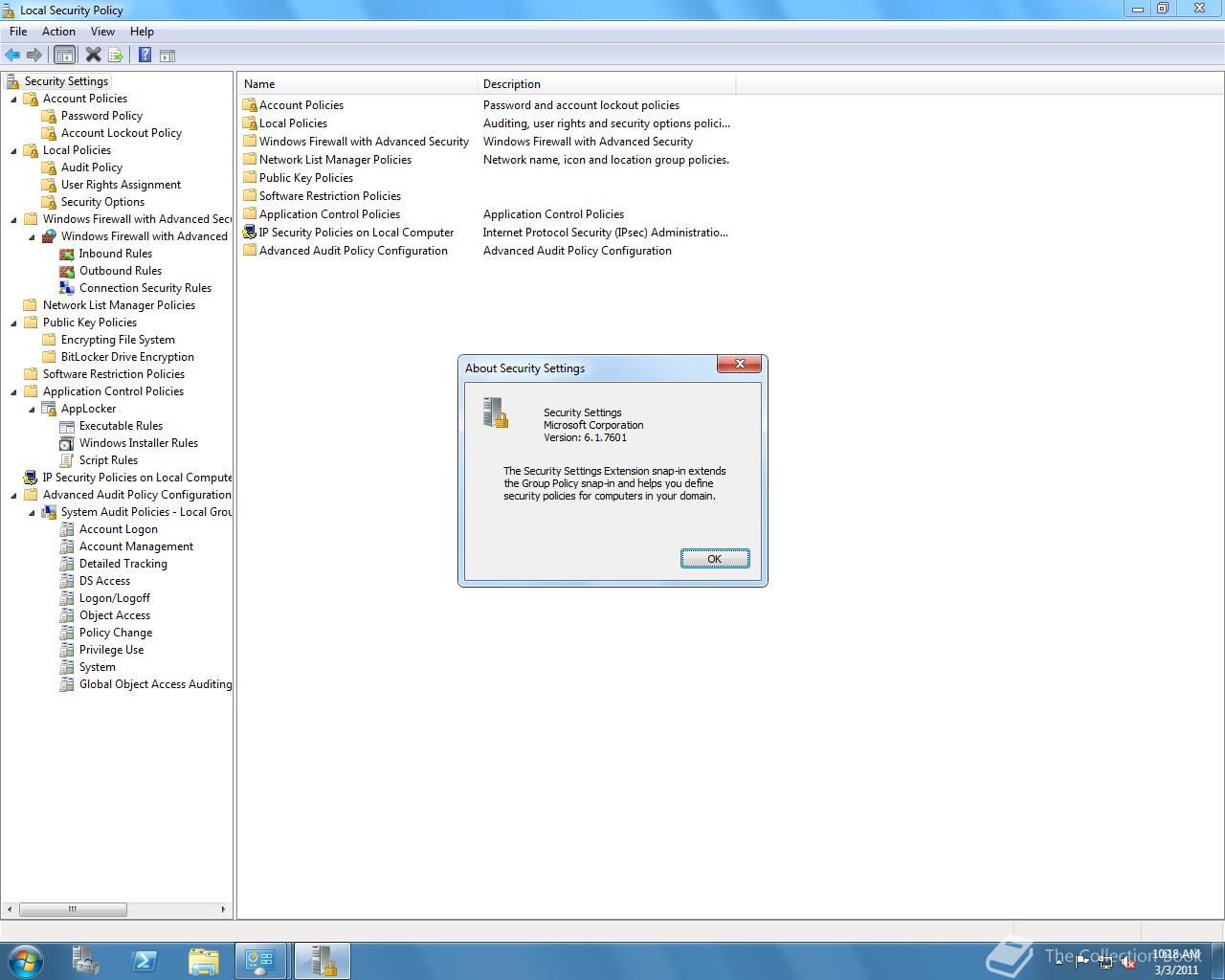Open the File menu
This screenshot has height=980, width=1225.
pos(18,32)
